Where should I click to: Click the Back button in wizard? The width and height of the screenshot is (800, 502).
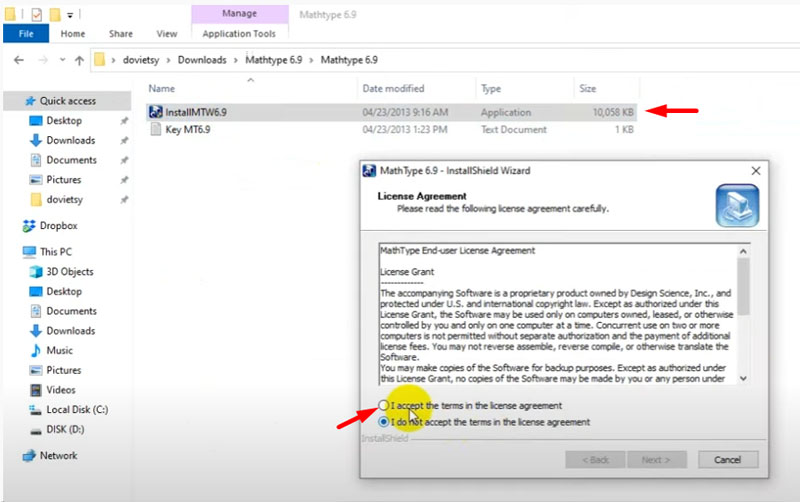click(x=595, y=460)
